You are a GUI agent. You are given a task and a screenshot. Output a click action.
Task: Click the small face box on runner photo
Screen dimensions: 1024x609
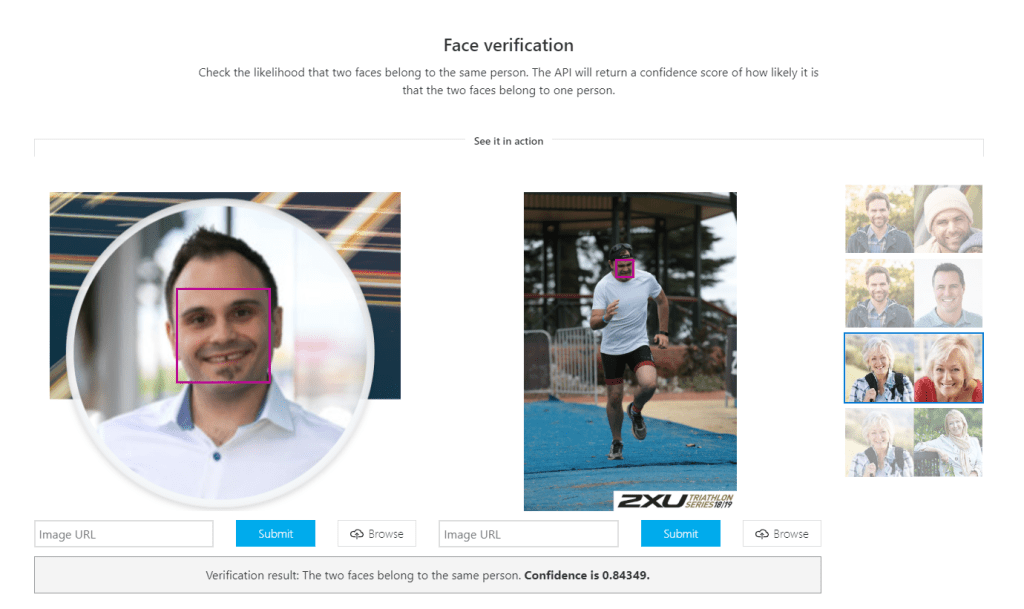tap(624, 268)
